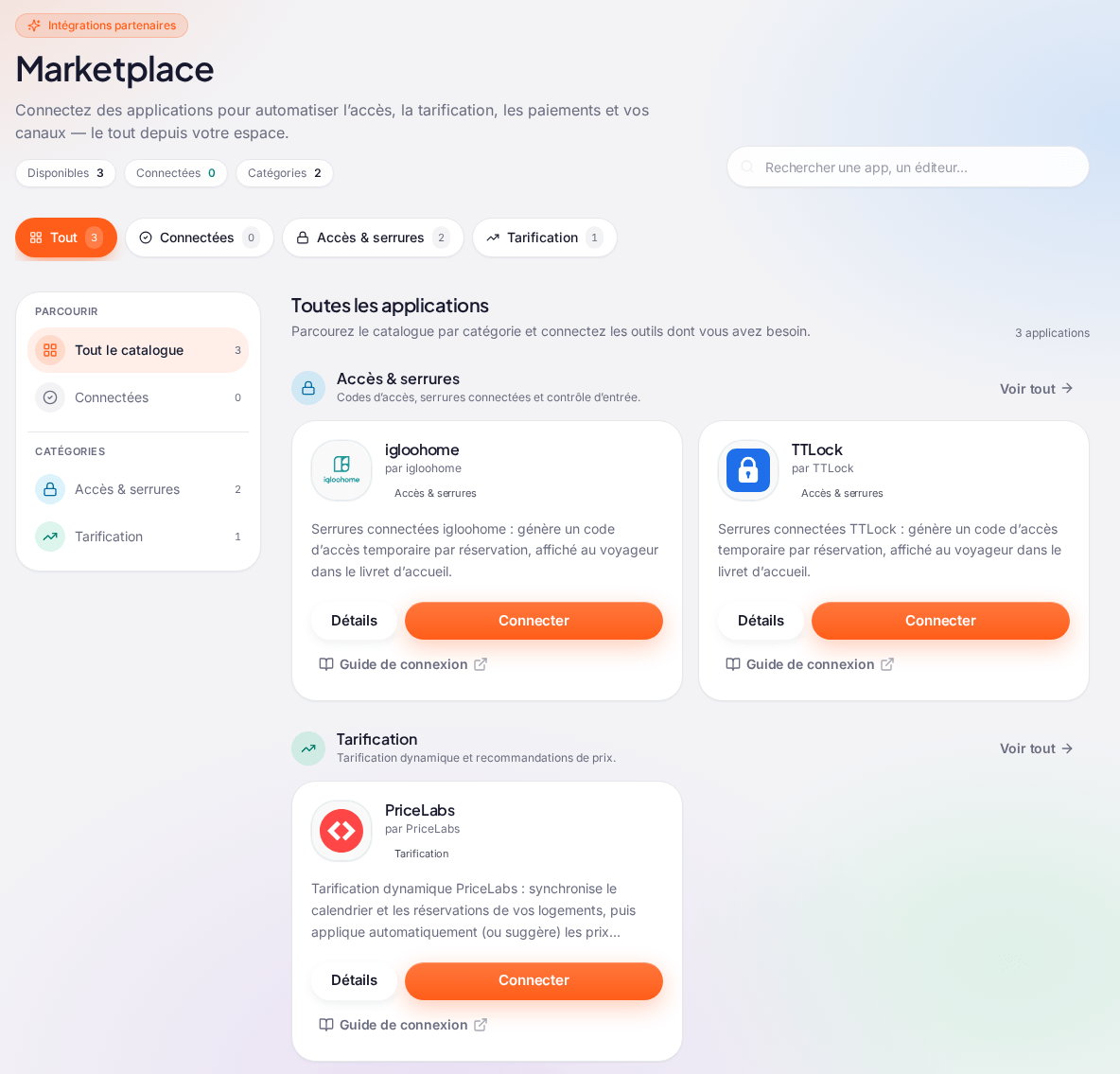Click the 'par TTLock' publisher text
The height and width of the screenshot is (1074, 1120).
(822, 468)
